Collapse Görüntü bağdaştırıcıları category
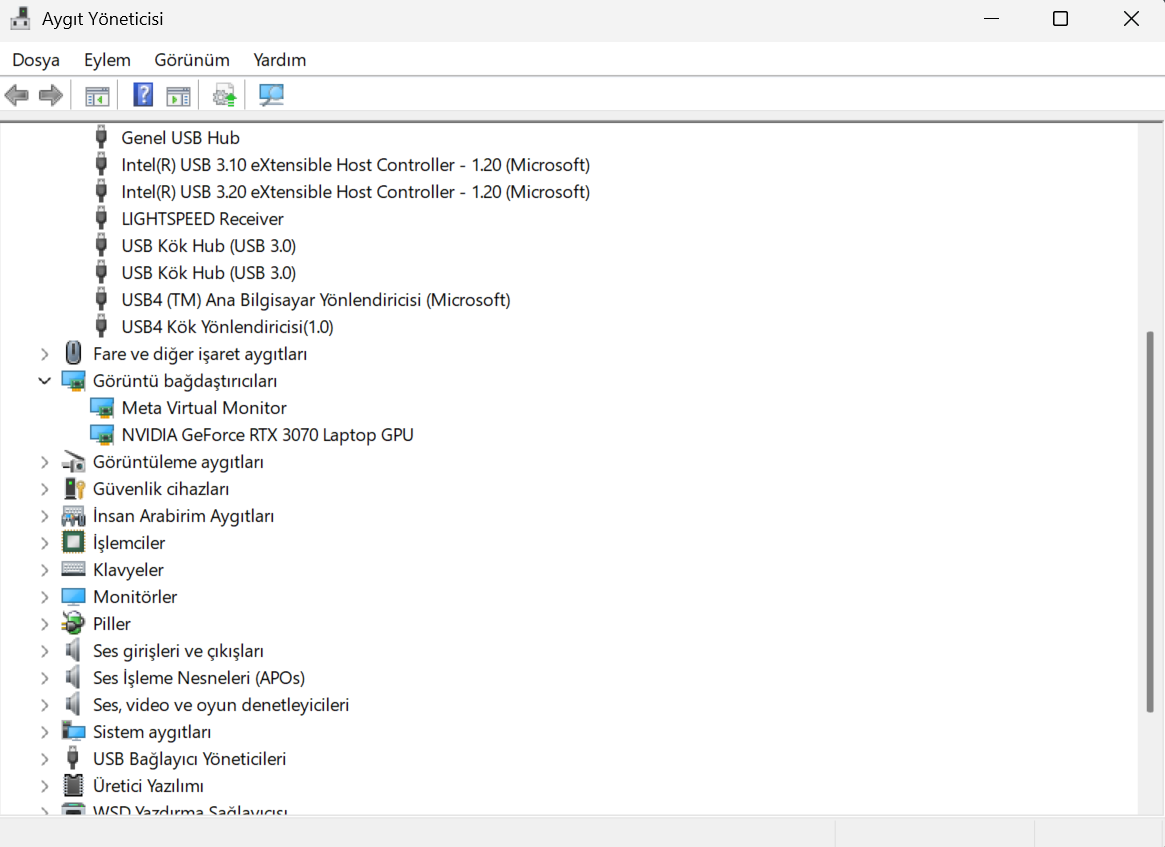Image resolution: width=1165 pixels, height=847 pixels. click(x=45, y=381)
